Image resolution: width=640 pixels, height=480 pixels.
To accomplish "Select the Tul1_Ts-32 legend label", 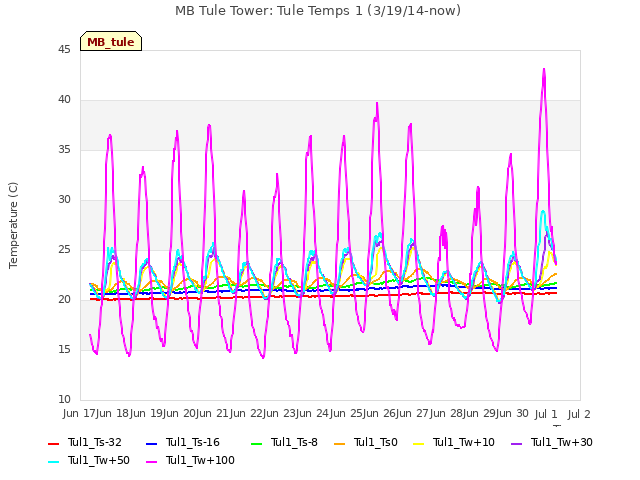I will [x=95, y=442].
